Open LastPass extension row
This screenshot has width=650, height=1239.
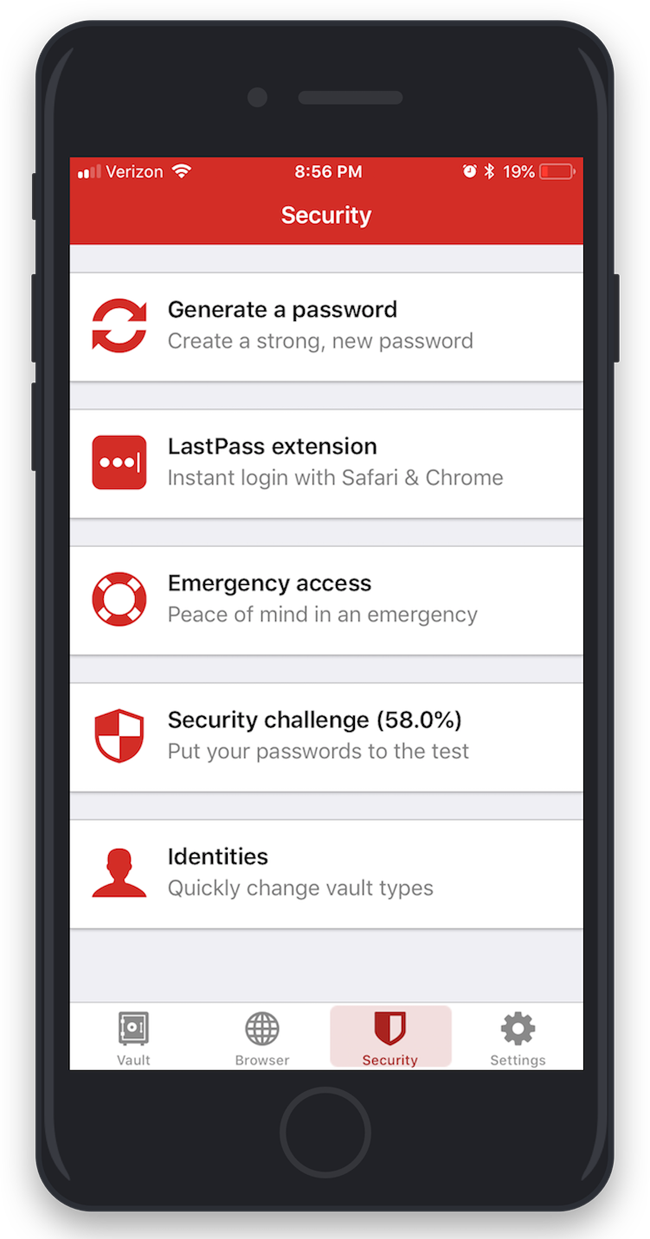point(326,463)
